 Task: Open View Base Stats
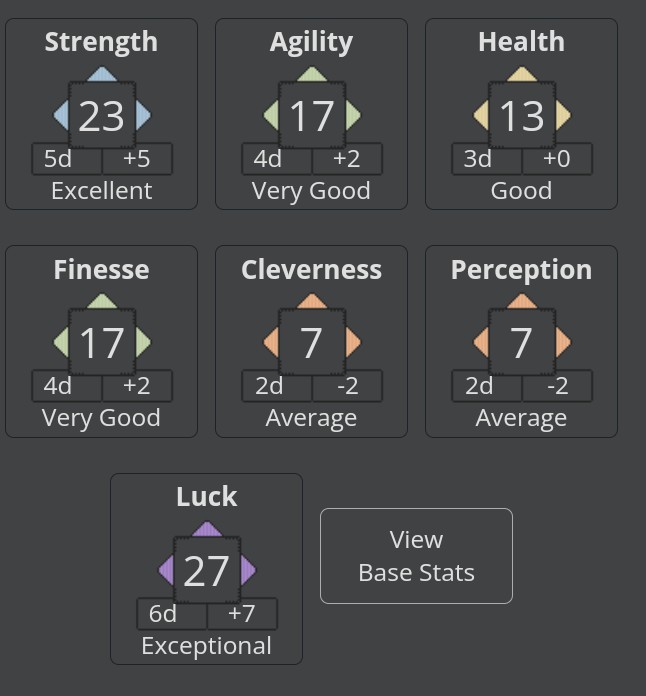pyautogui.click(x=416, y=556)
